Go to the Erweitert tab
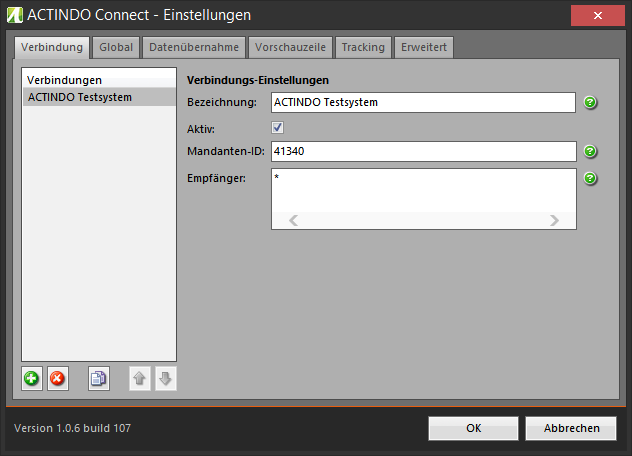The height and width of the screenshot is (456, 632). (x=424, y=47)
